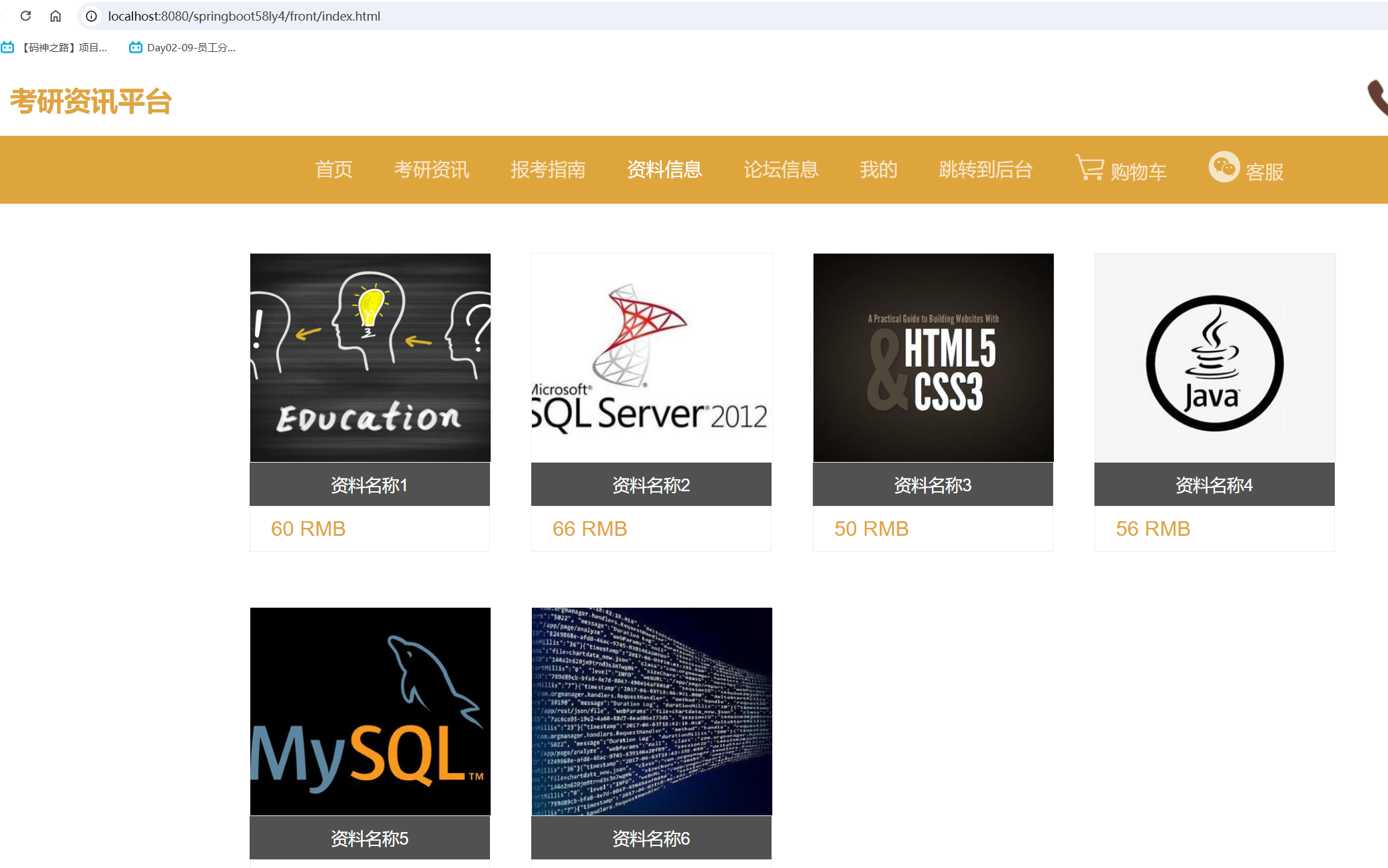Select the 资料名称5 title bar
The width and height of the screenshot is (1388, 868).
(x=369, y=838)
